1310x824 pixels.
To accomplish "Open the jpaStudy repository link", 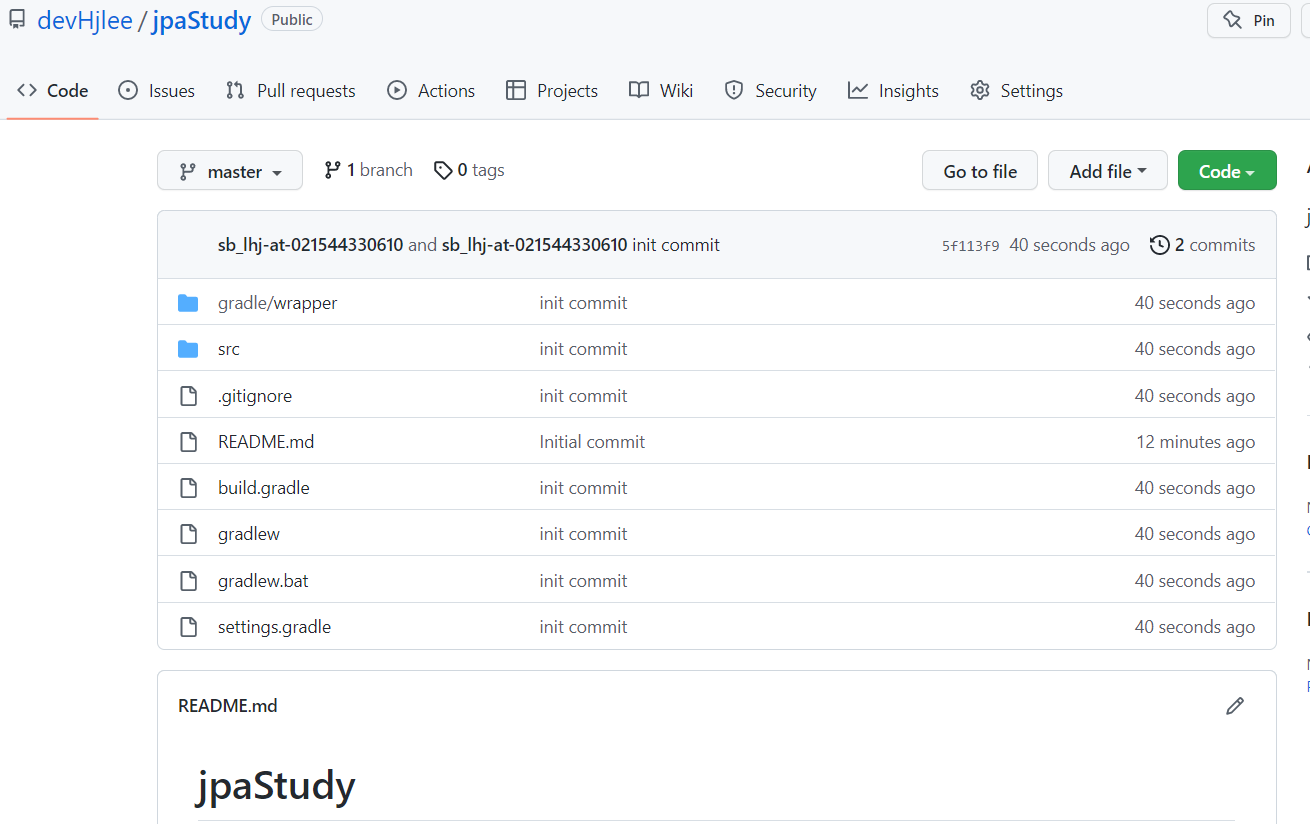I will [201, 20].
